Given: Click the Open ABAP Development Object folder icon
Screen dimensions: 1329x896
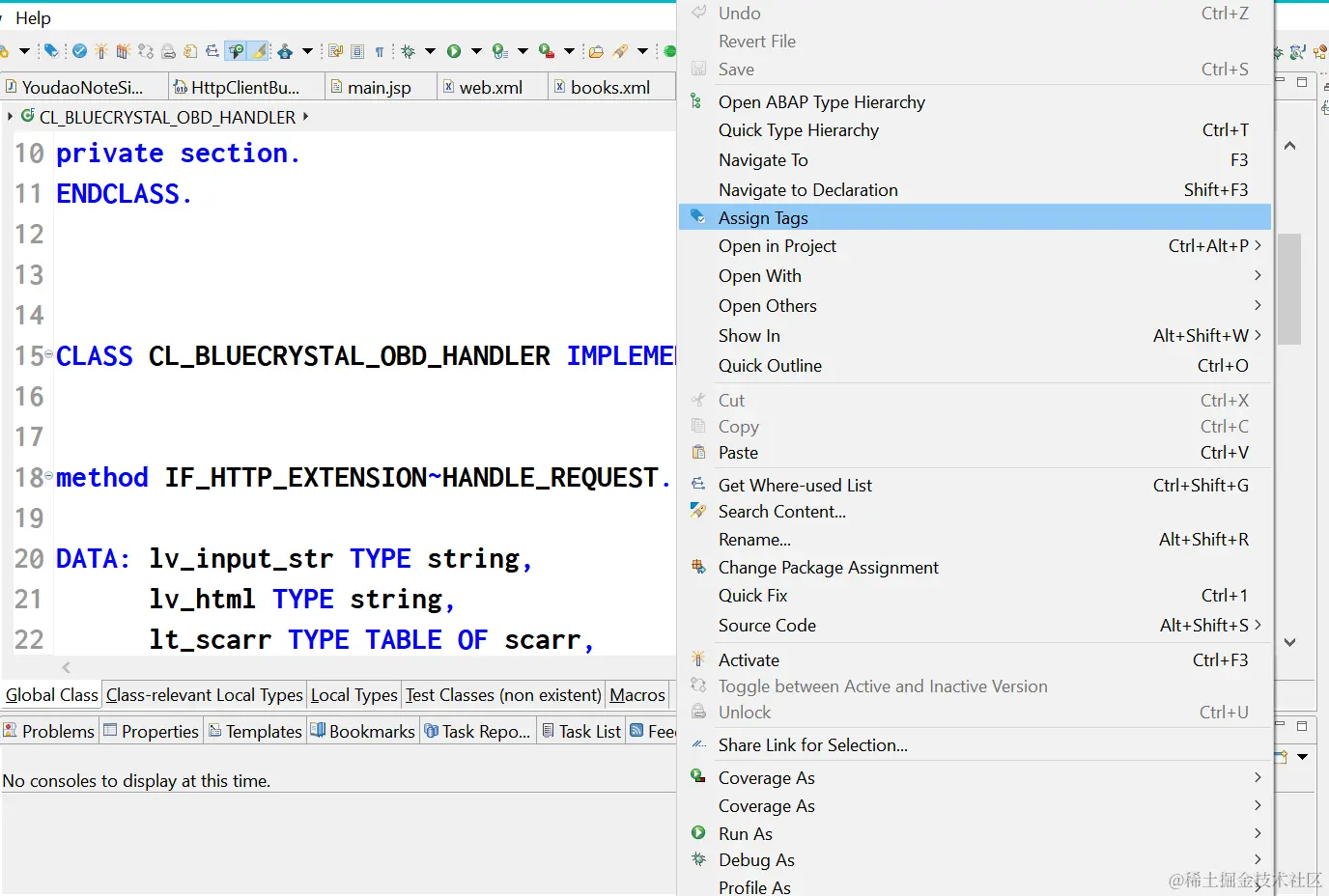Looking at the screenshot, I should pos(596,51).
